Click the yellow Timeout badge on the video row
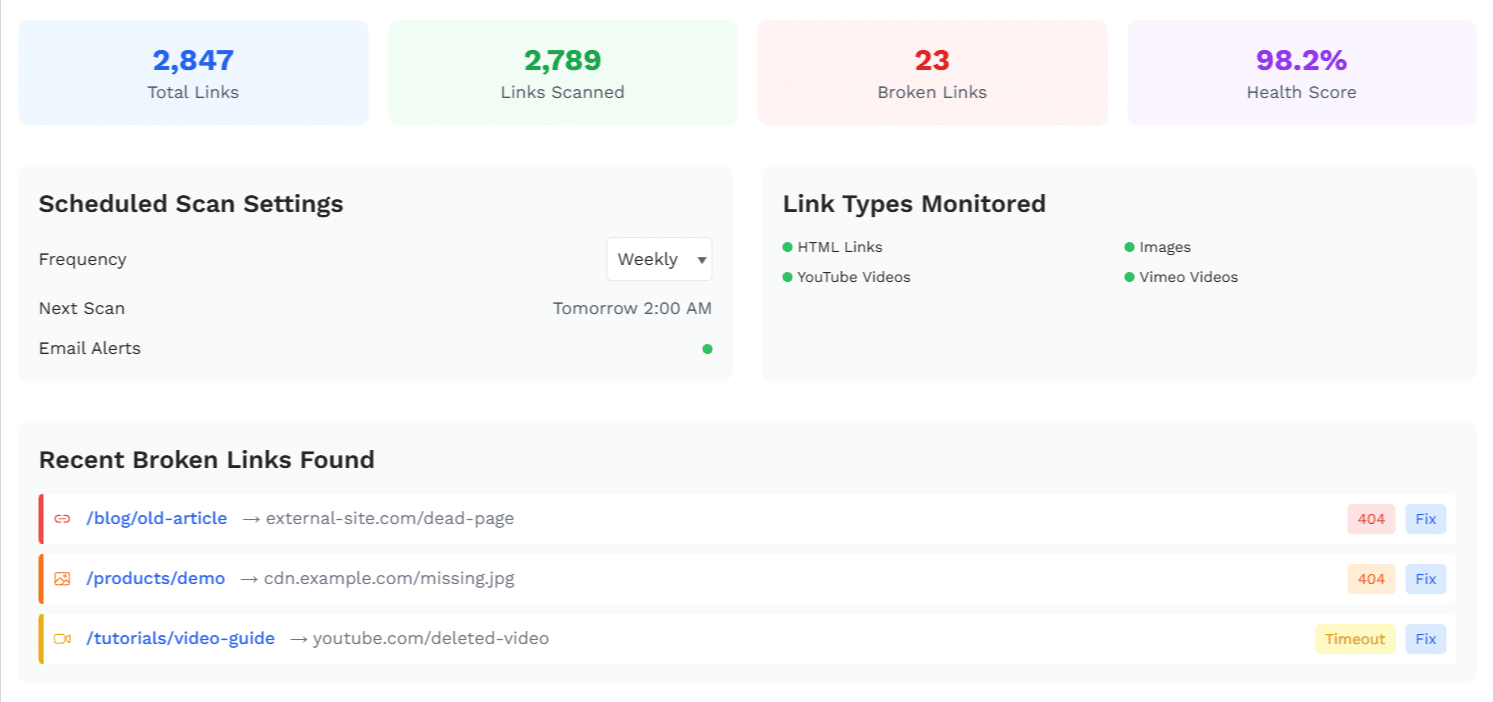Viewport: 1493px width, 702px height. (x=1355, y=638)
